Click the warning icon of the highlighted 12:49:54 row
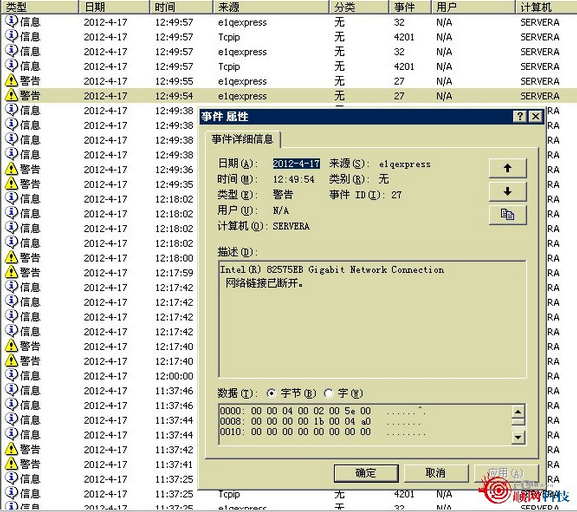Screen dimensions: 577x512 point(11,95)
